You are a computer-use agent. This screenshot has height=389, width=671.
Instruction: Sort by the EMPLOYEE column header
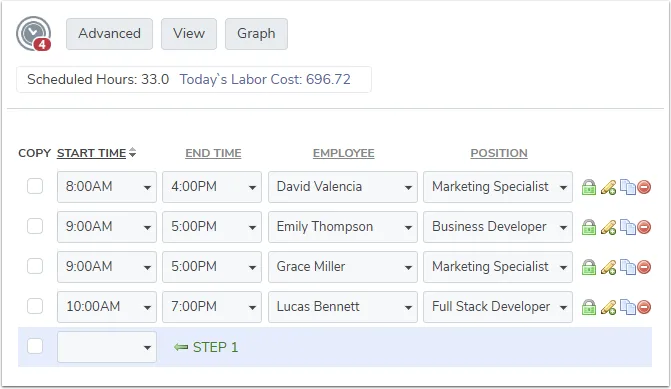click(x=344, y=153)
